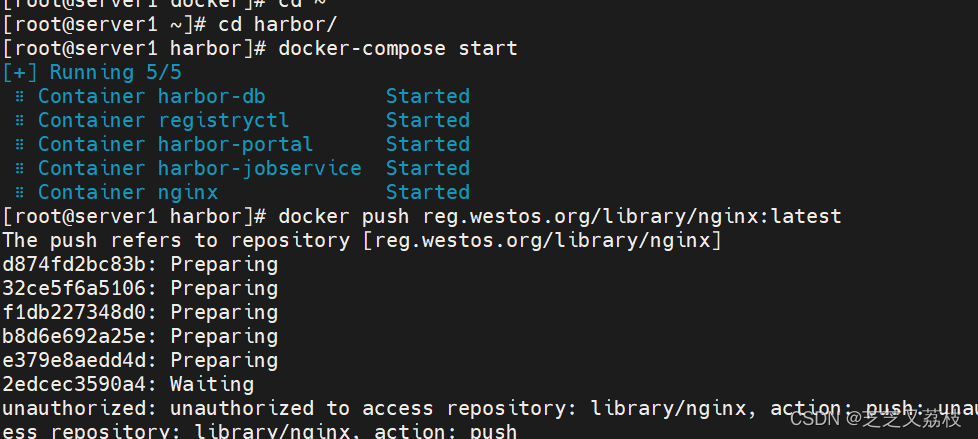Click the Started status for nginx container
978x439 pixels.
[x=427, y=193]
